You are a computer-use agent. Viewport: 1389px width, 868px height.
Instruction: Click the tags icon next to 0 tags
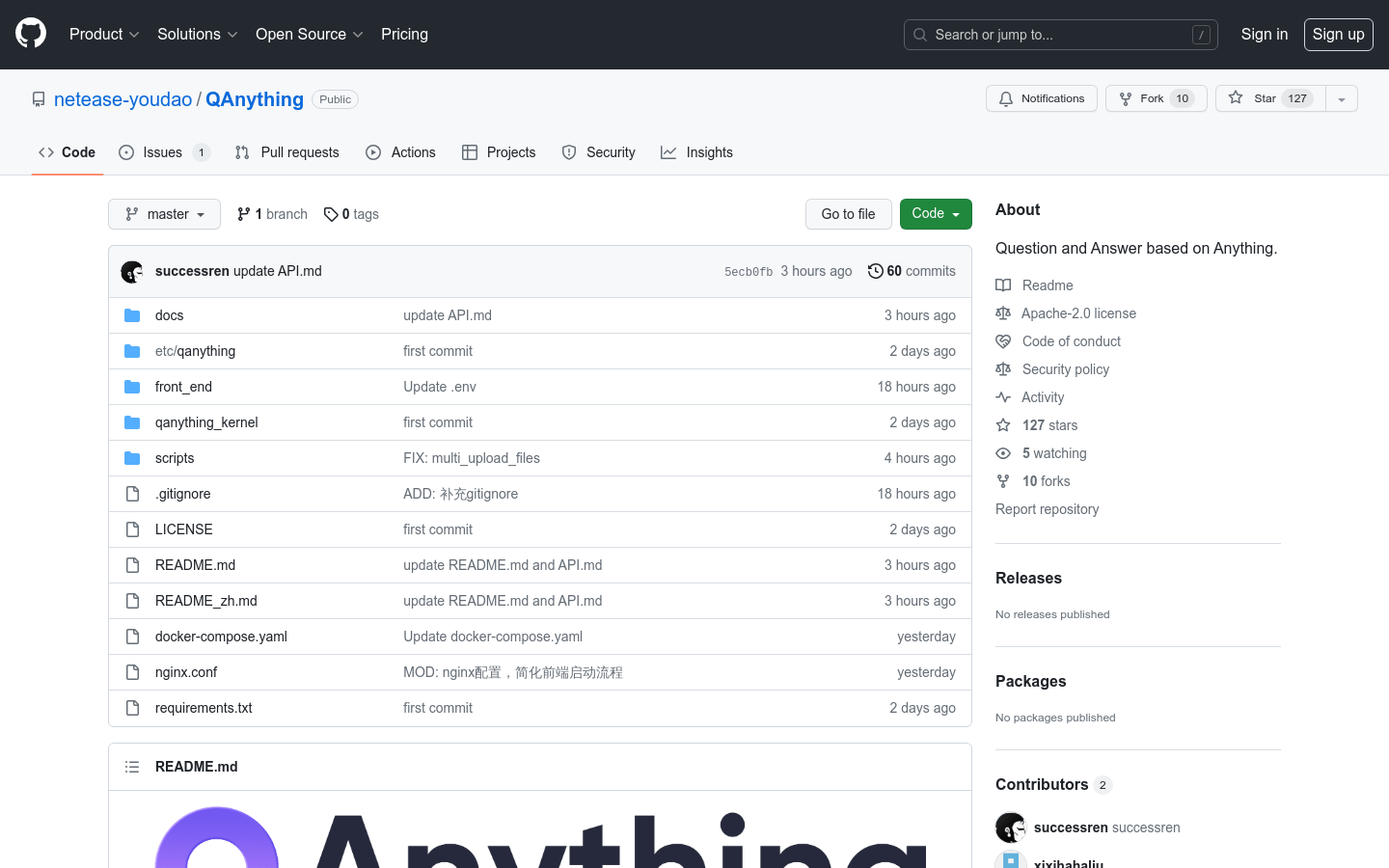331,214
